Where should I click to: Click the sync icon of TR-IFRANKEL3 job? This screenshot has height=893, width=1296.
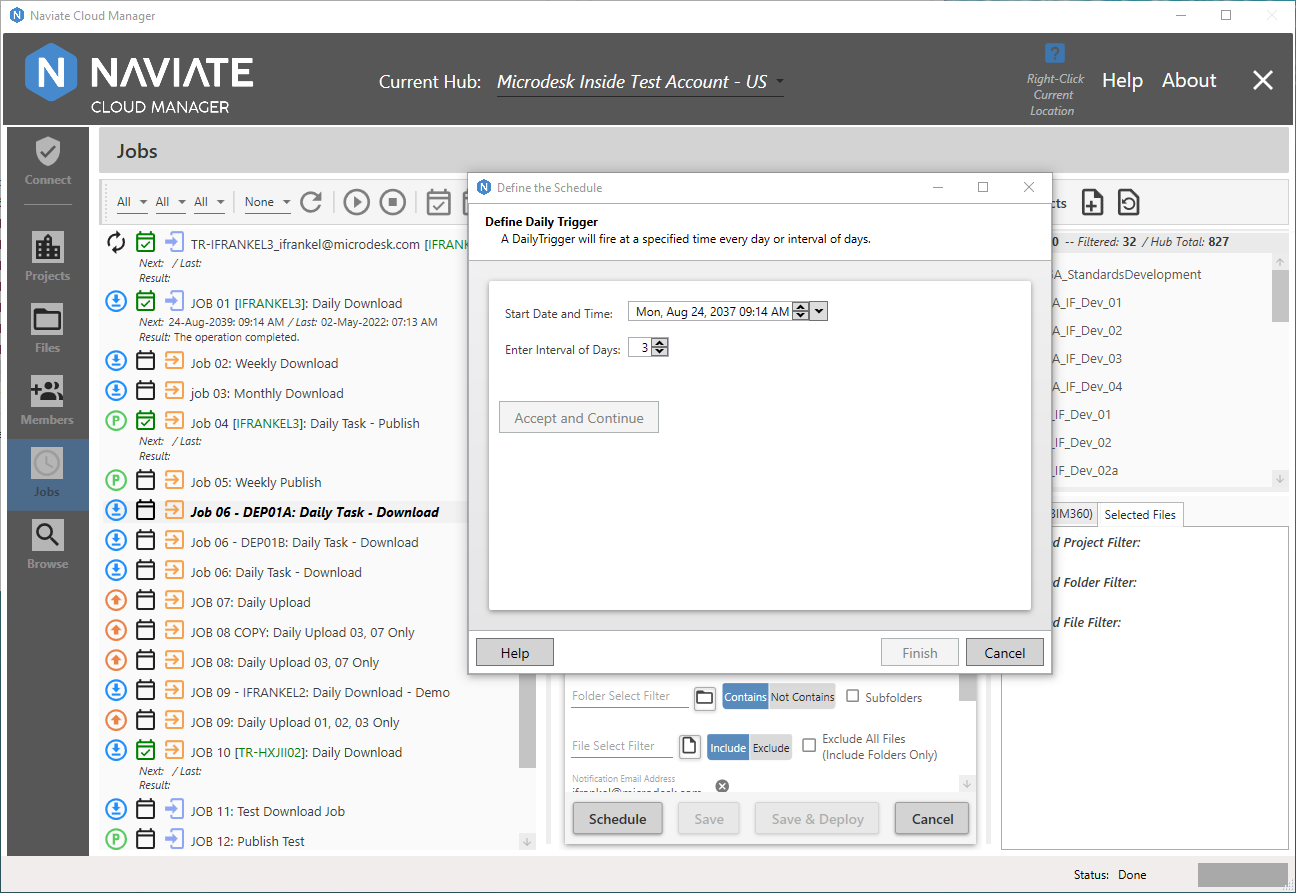[x=116, y=243]
